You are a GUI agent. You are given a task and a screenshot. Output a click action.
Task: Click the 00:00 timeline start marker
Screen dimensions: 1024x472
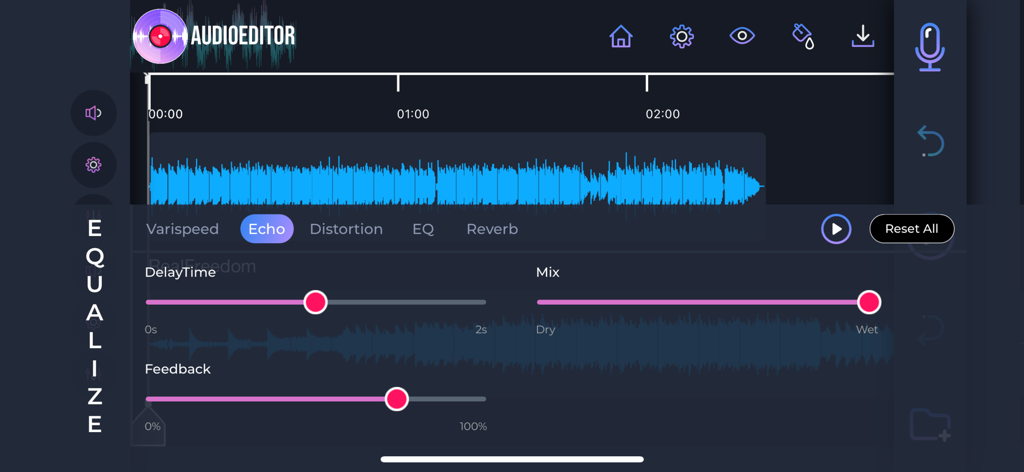pyautogui.click(x=165, y=114)
